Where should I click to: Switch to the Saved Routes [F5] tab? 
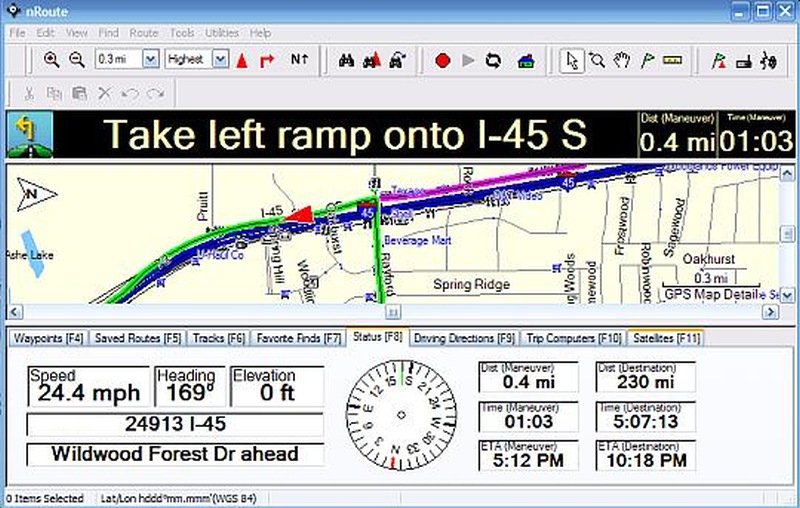coord(138,338)
